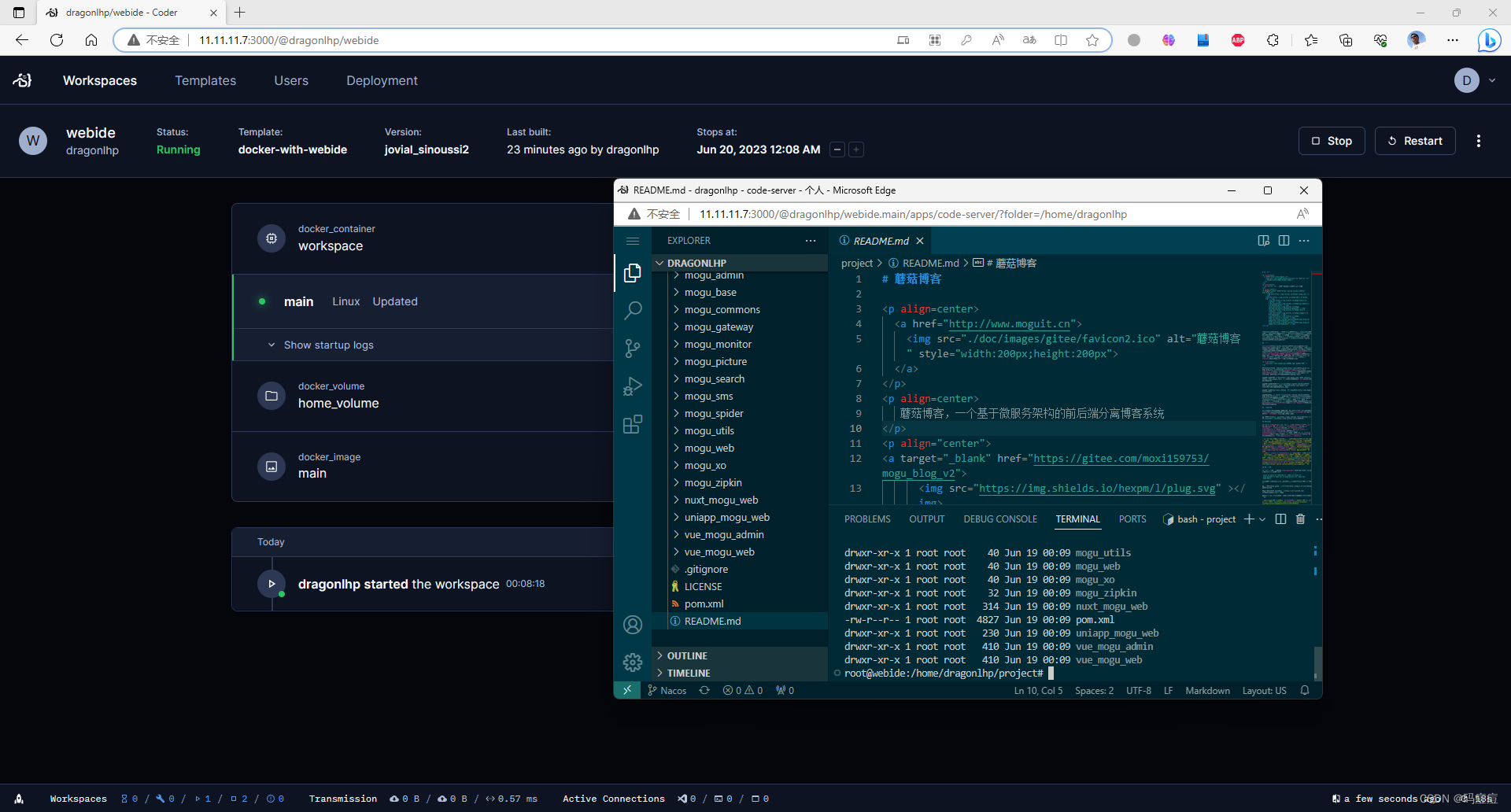Switch to the PORTS panel tab

point(1132,519)
